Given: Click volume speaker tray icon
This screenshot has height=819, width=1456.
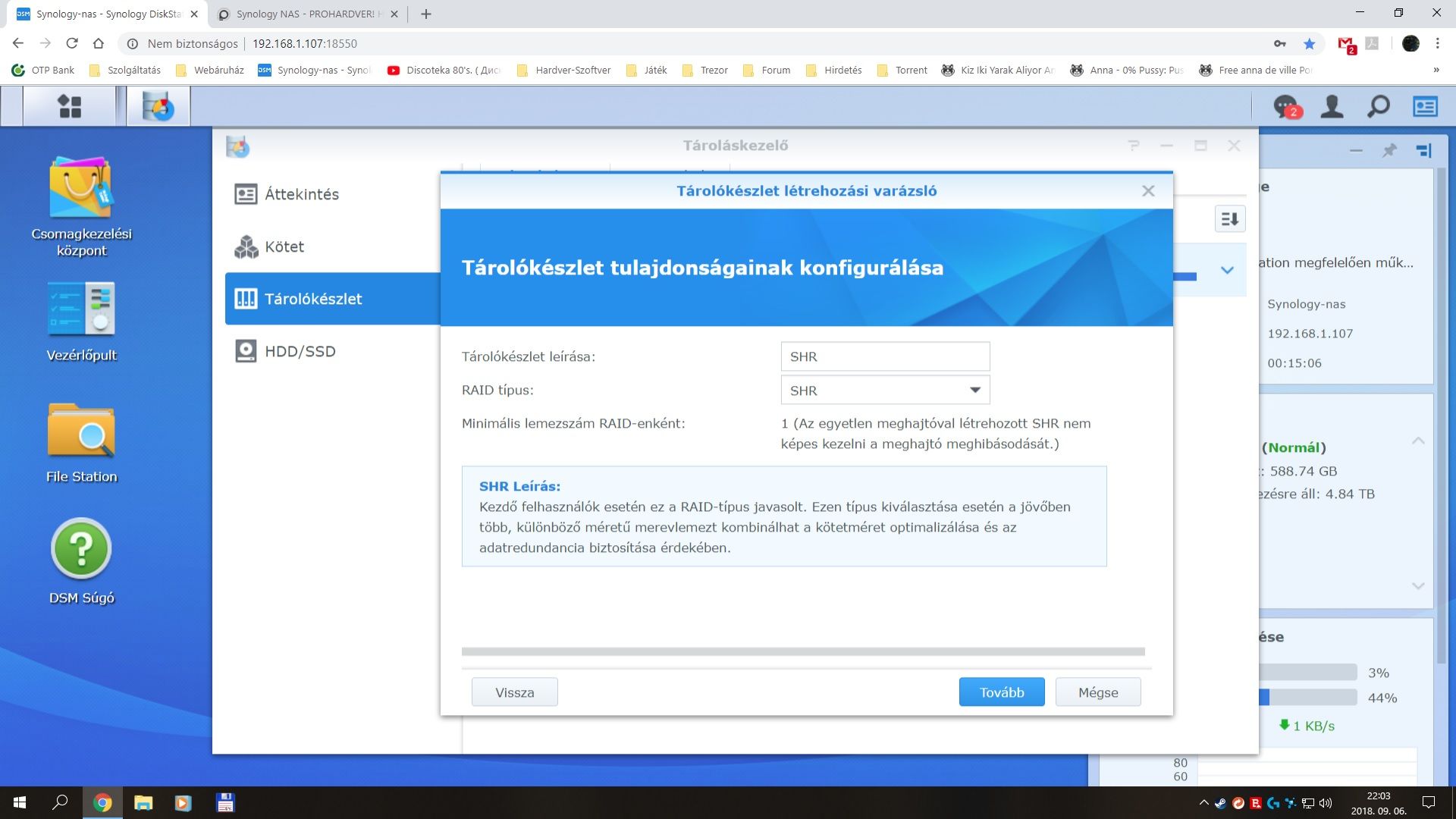Looking at the screenshot, I should click(x=1326, y=802).
